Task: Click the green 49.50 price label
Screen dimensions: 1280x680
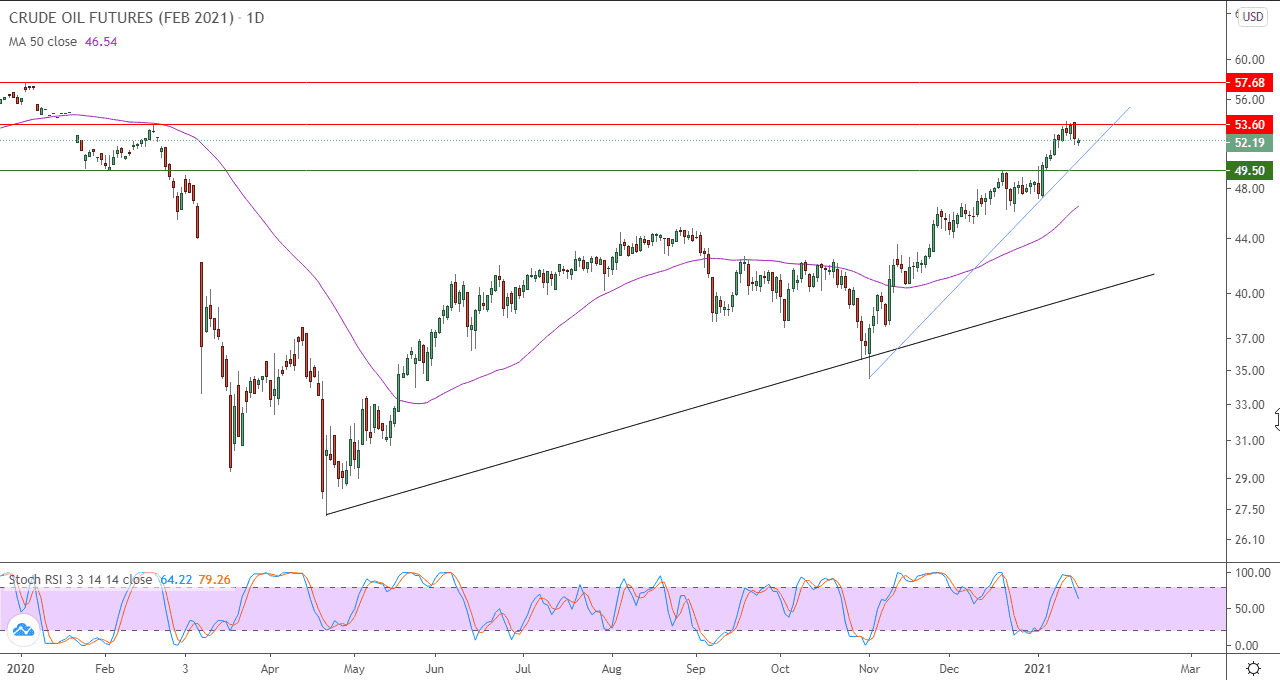Action: (x=1250, y=171)
